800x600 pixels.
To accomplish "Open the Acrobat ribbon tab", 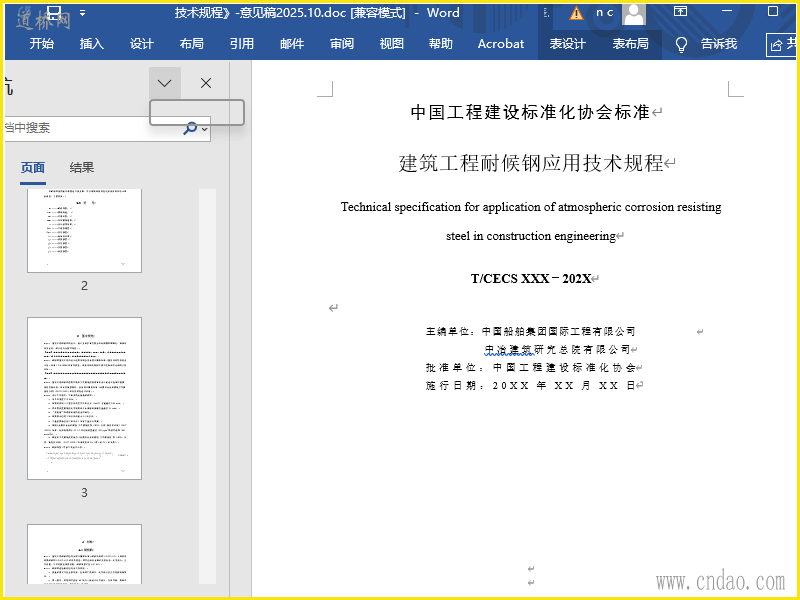I will pyautogui.click(x=501, y=44).
